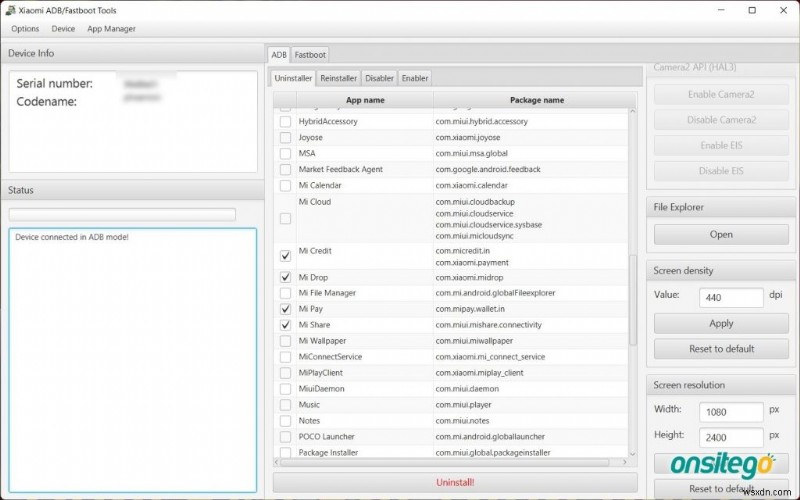
Task: Tick the Mi Calendar checkbox
Action: point(285,185)
